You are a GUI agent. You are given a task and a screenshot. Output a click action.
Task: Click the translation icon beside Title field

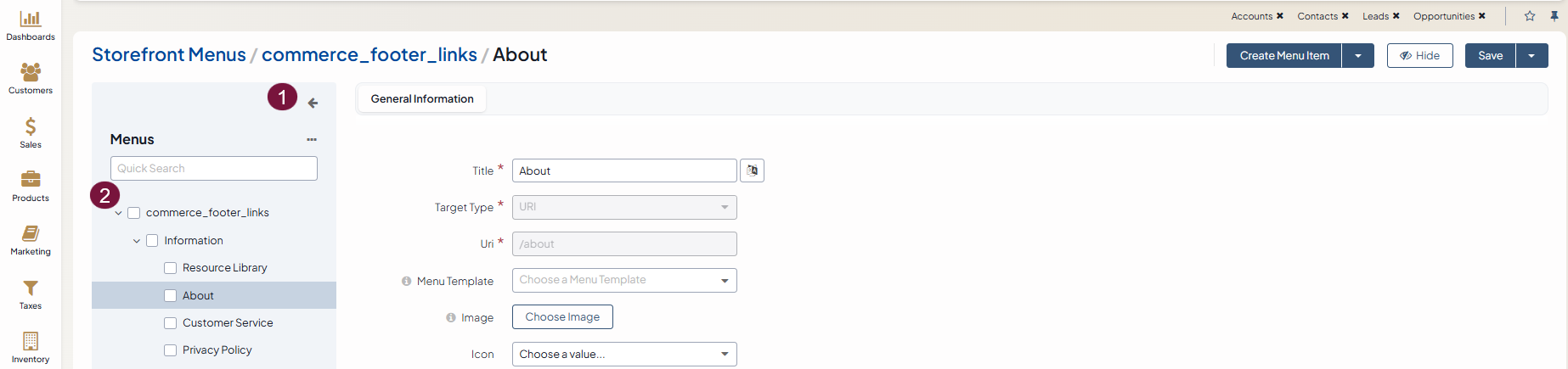pyautogui.click(x=752, y=171)
